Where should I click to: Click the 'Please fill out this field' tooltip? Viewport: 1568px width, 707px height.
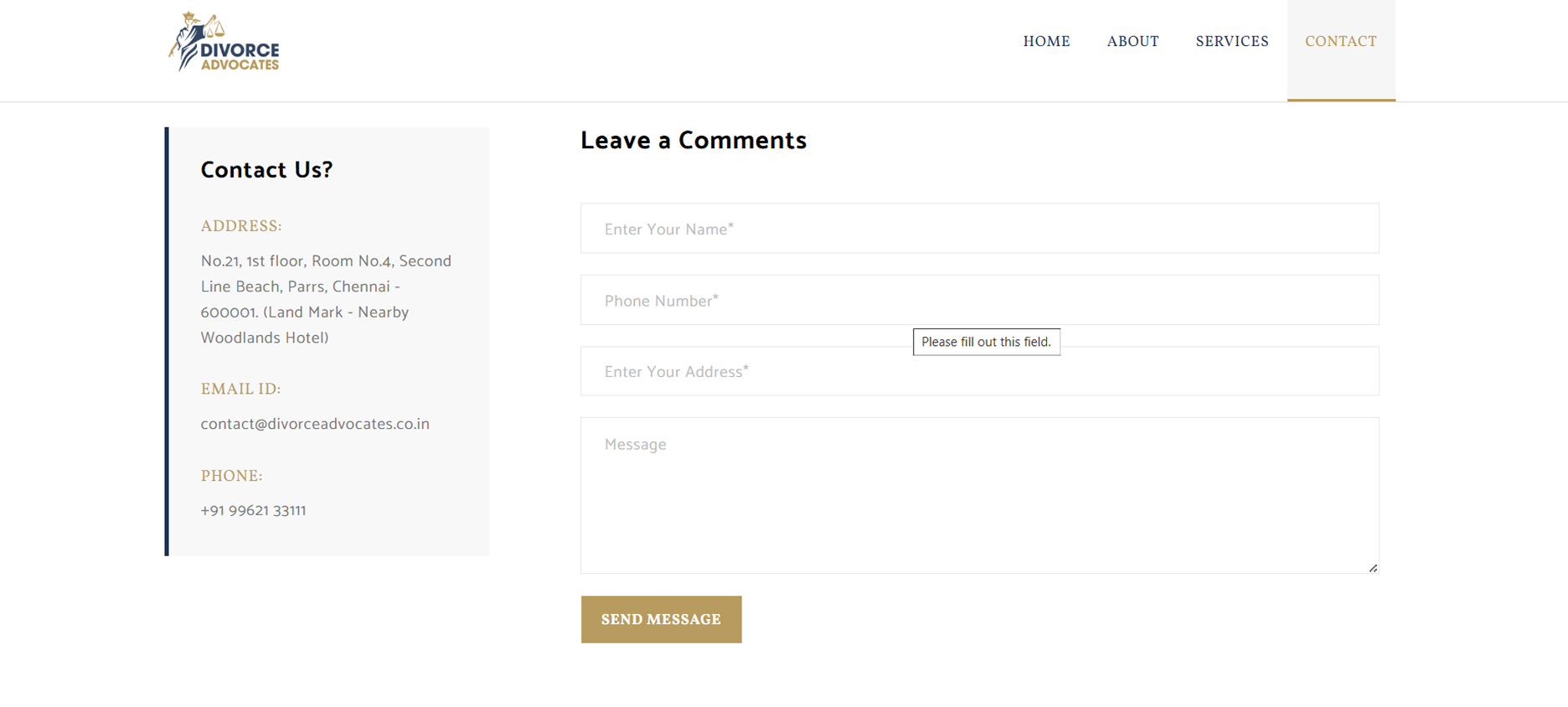(986, 342)
